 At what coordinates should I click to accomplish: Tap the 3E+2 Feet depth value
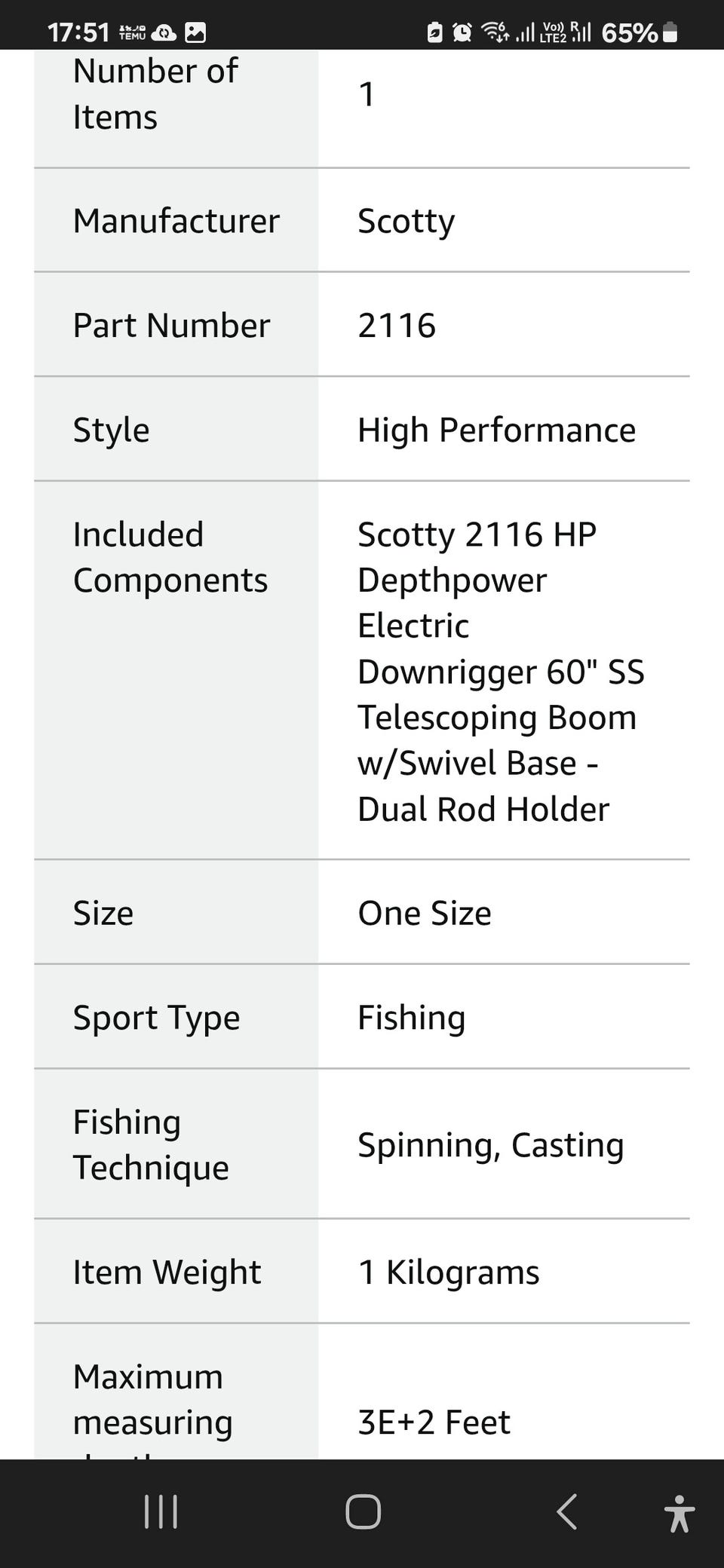pos(434,1423)
